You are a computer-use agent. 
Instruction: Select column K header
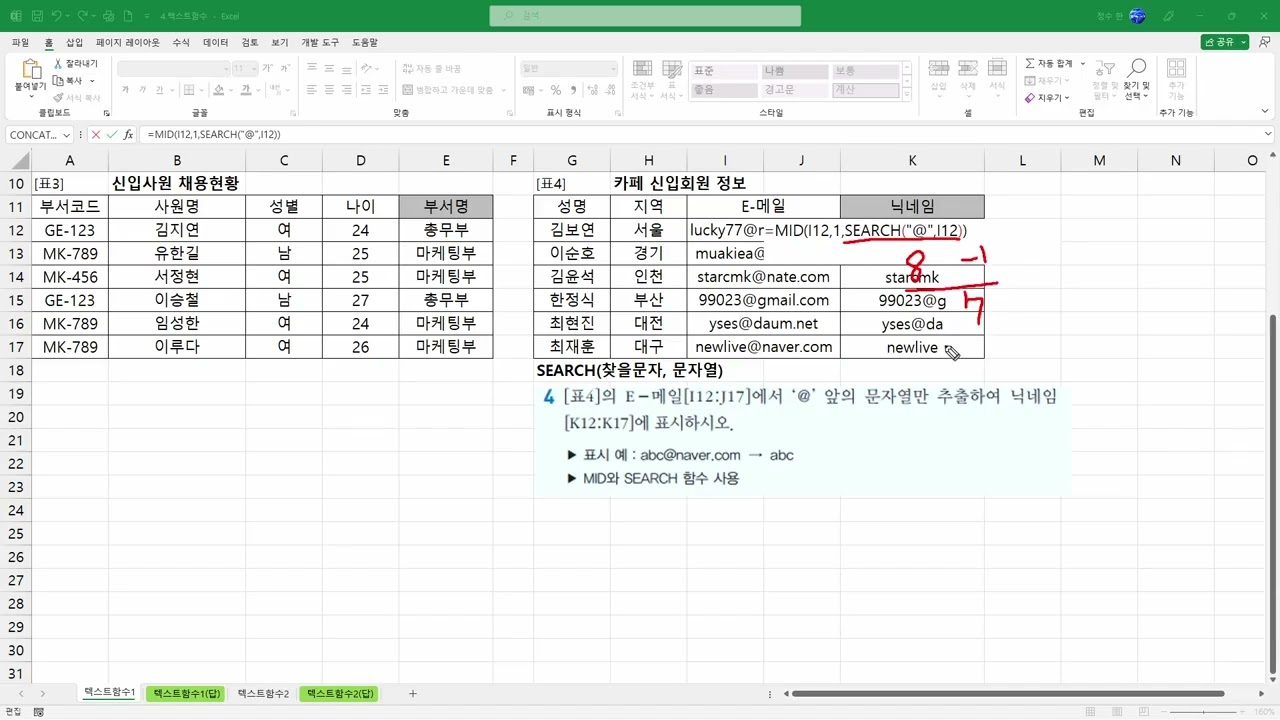click(x=912, y=160)
